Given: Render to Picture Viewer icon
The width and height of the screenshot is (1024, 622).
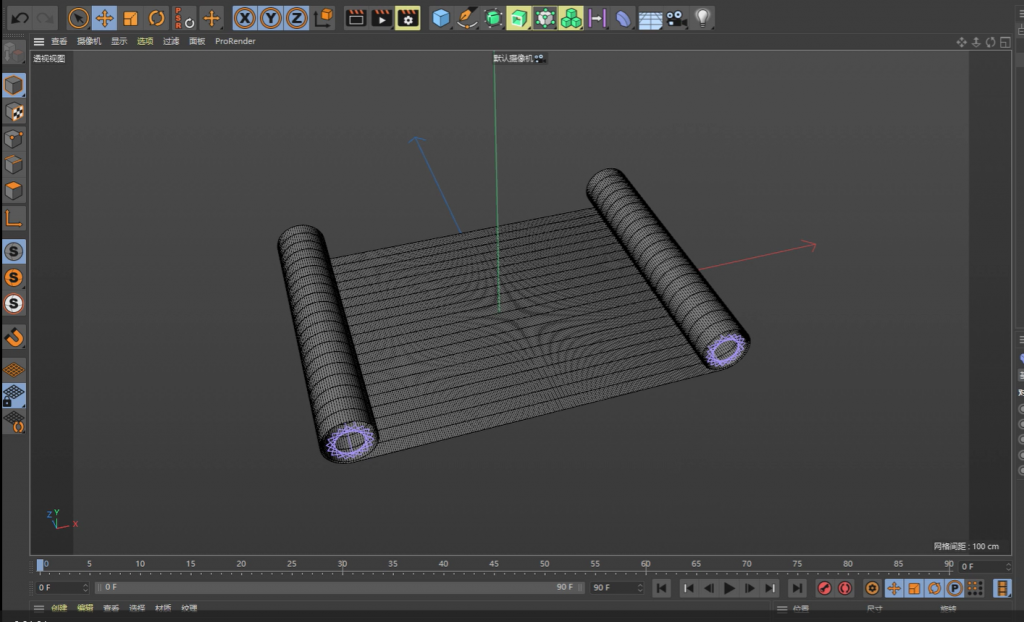Looking at the screenshot, I should 381,18.
